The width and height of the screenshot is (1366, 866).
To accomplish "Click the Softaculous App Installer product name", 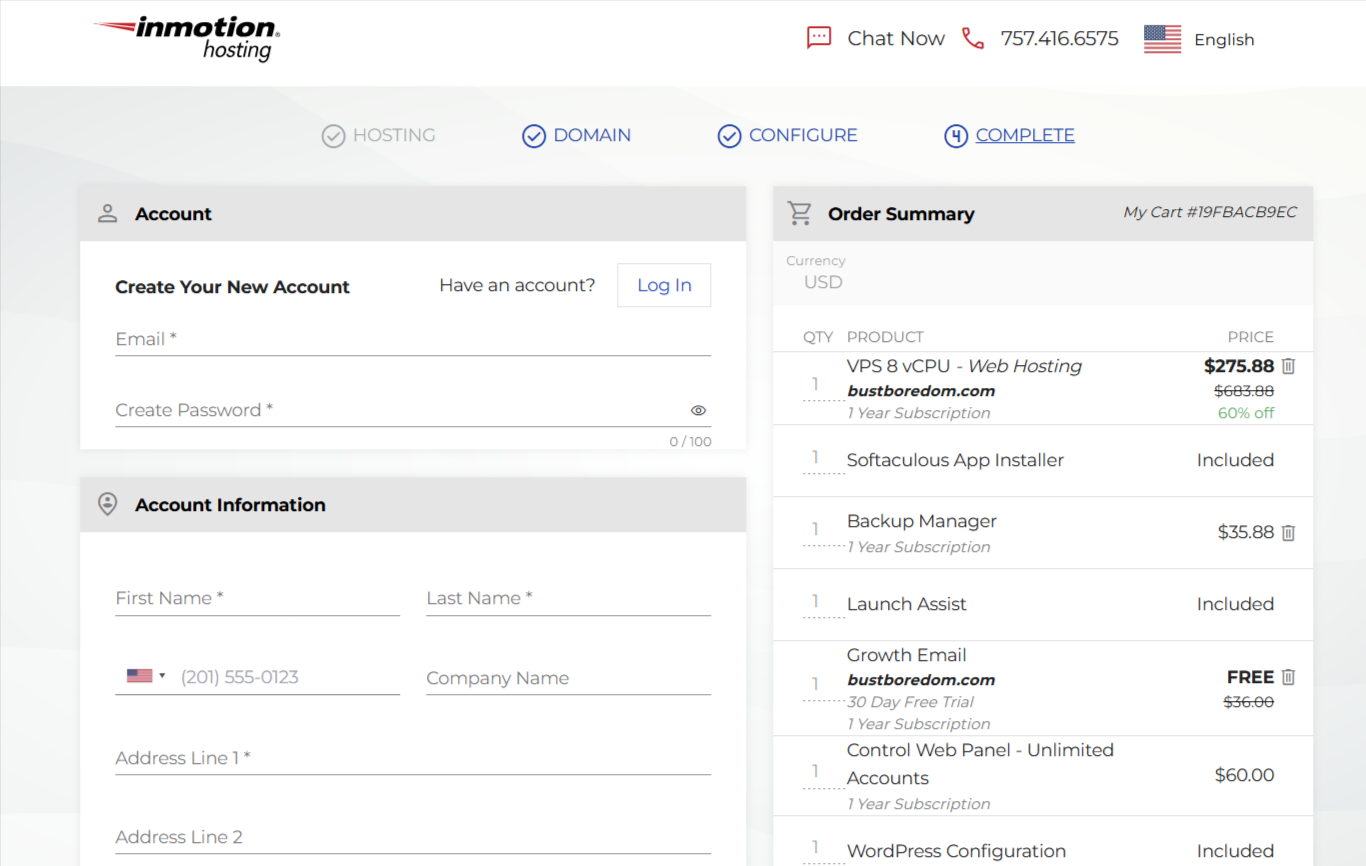I will click(955, 460).
